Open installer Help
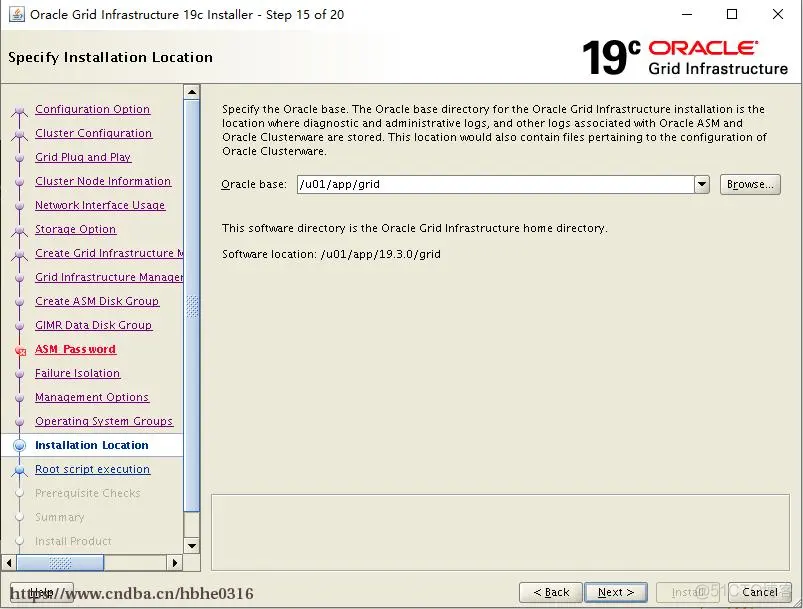This screenshot has height=609, width=803. click(x=42, y=593)
